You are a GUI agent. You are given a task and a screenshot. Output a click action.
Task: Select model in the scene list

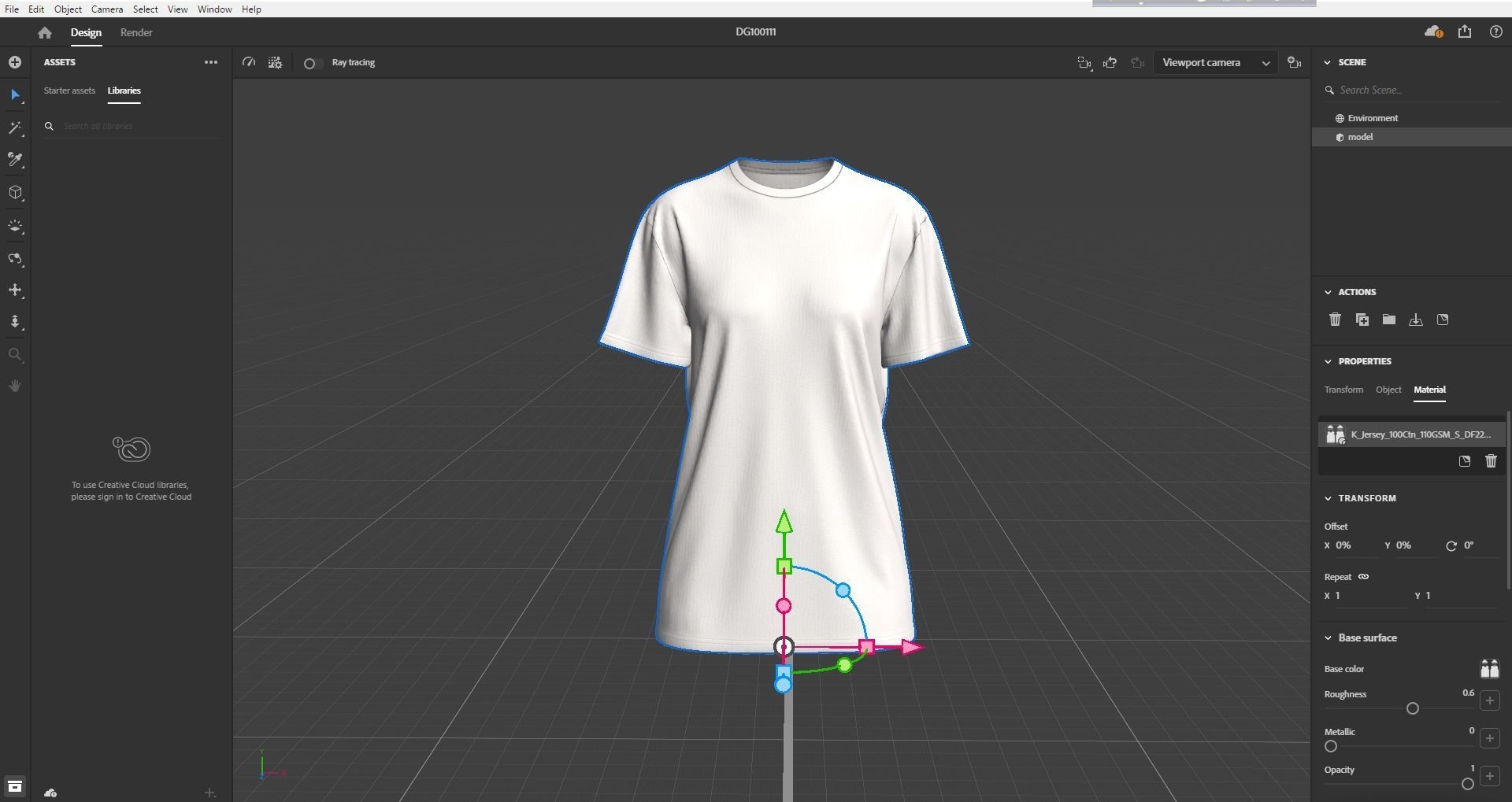coord(1411,137)
